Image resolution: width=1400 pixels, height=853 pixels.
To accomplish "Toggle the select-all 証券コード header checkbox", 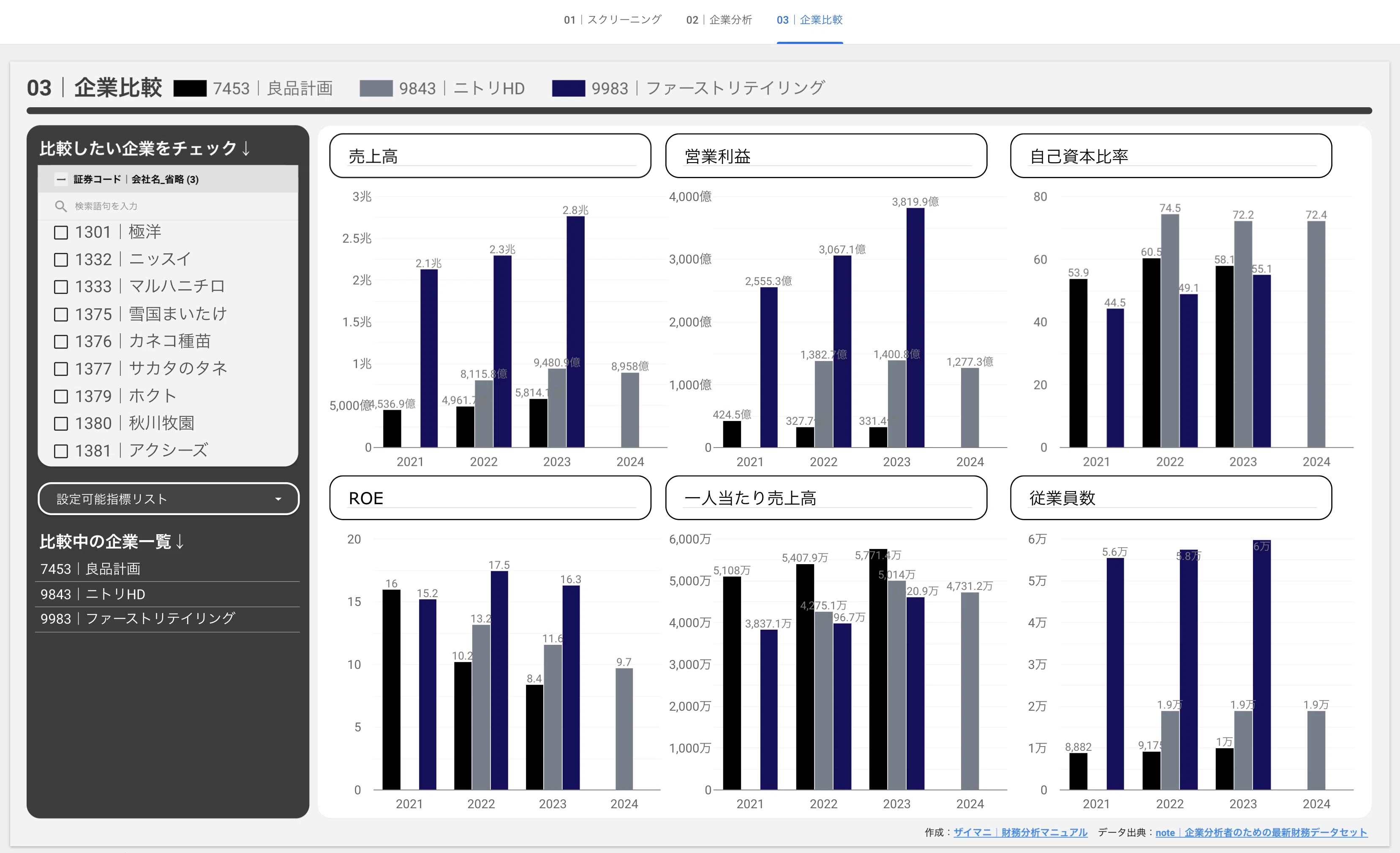I will coord(61,179).
